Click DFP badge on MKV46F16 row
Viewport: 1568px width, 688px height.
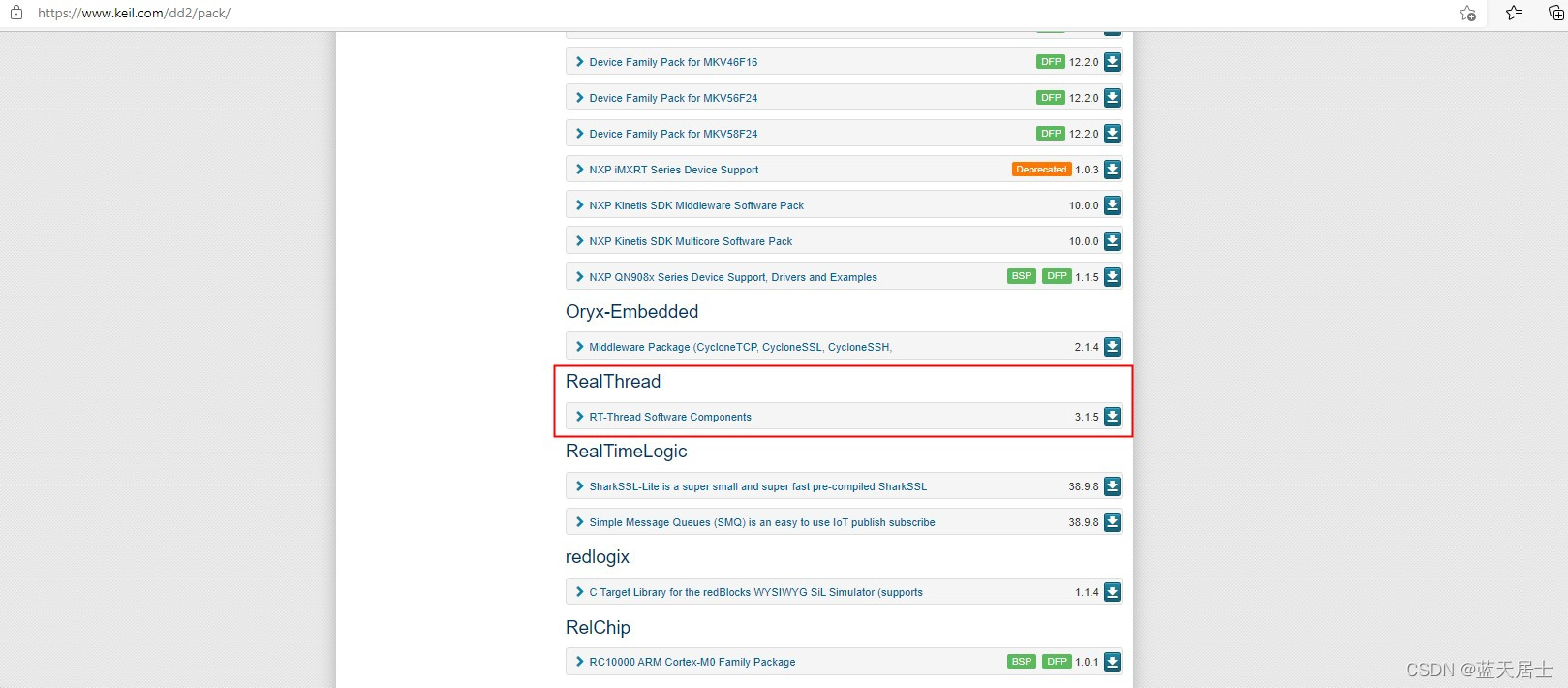tap(1051, 62)
